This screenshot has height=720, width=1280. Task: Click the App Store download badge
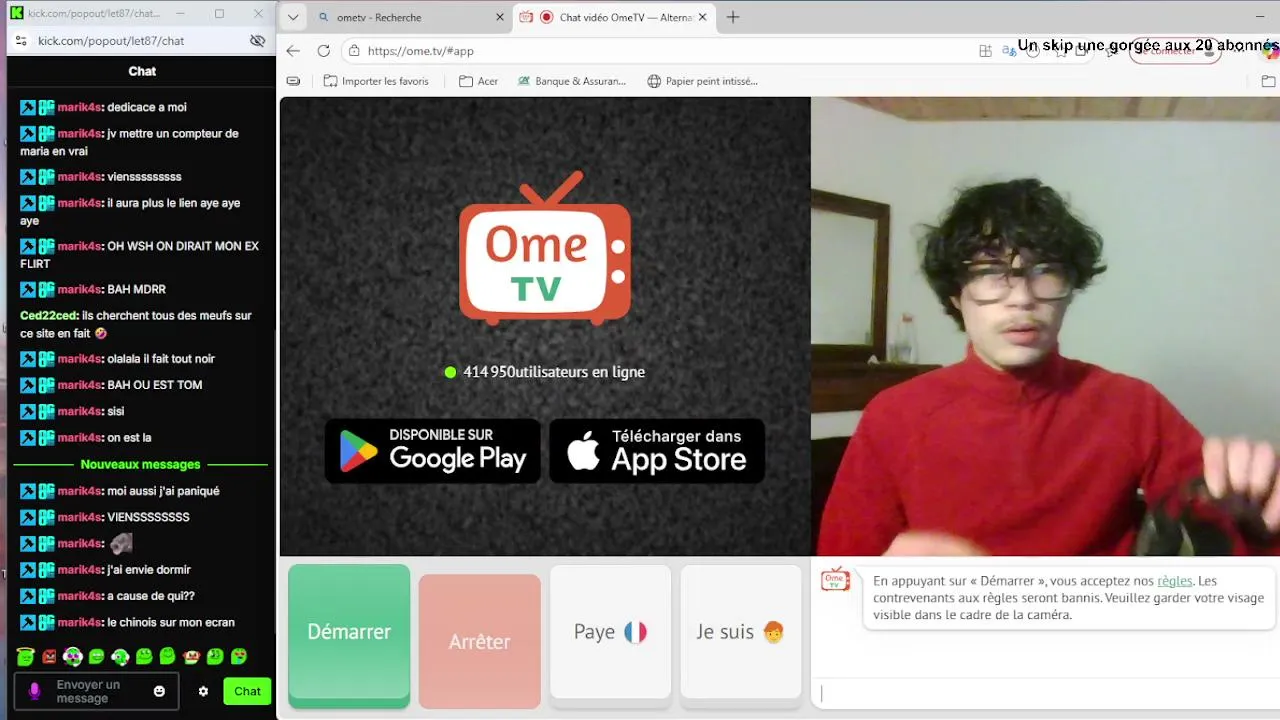click(x=657, y=451)
